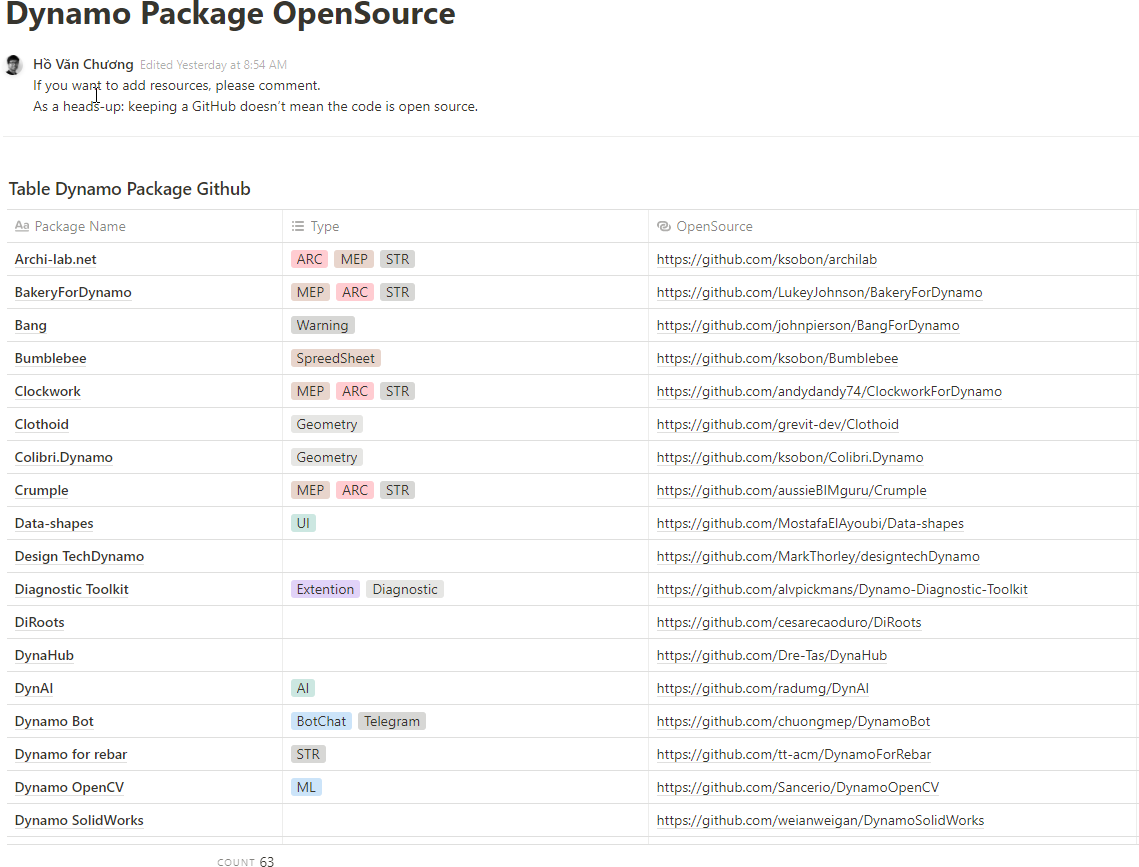Image resolution: width=1139 pixels, height=867 pixels.
Task: Click the AI tag in the DynAI row
Action: pos(303,688)
